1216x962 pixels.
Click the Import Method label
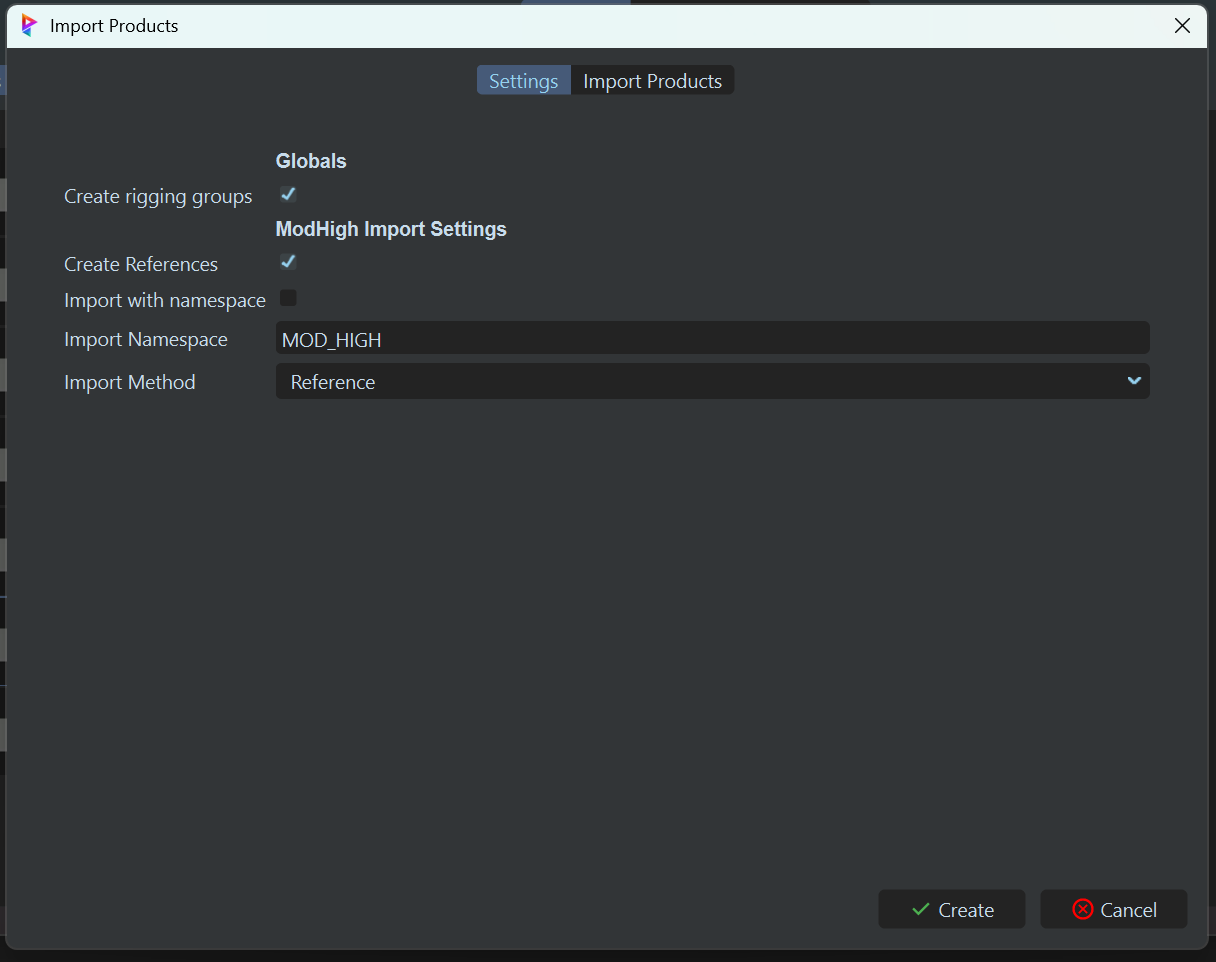130,383
